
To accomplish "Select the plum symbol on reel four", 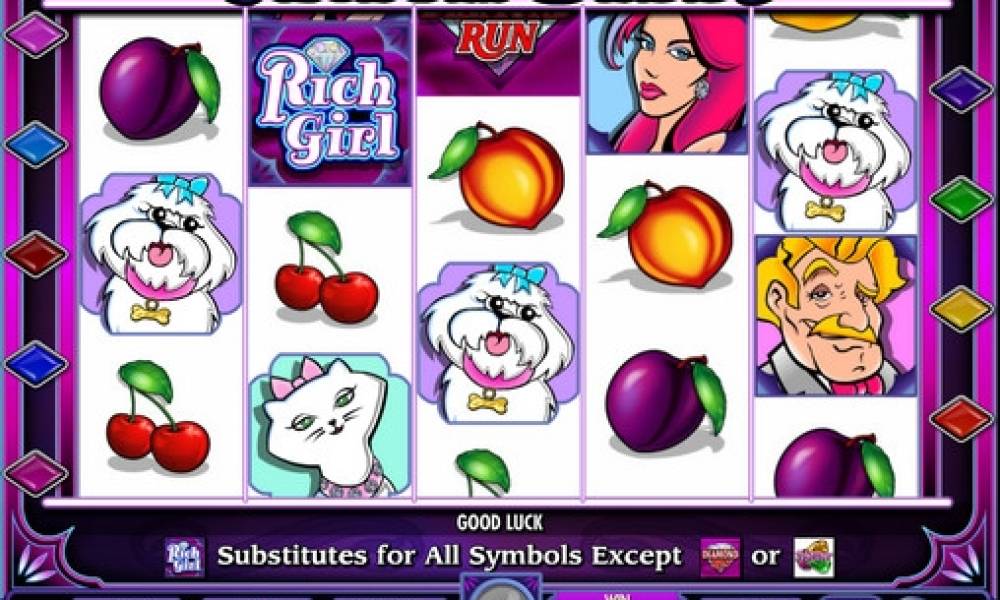I will coord(666,402).
